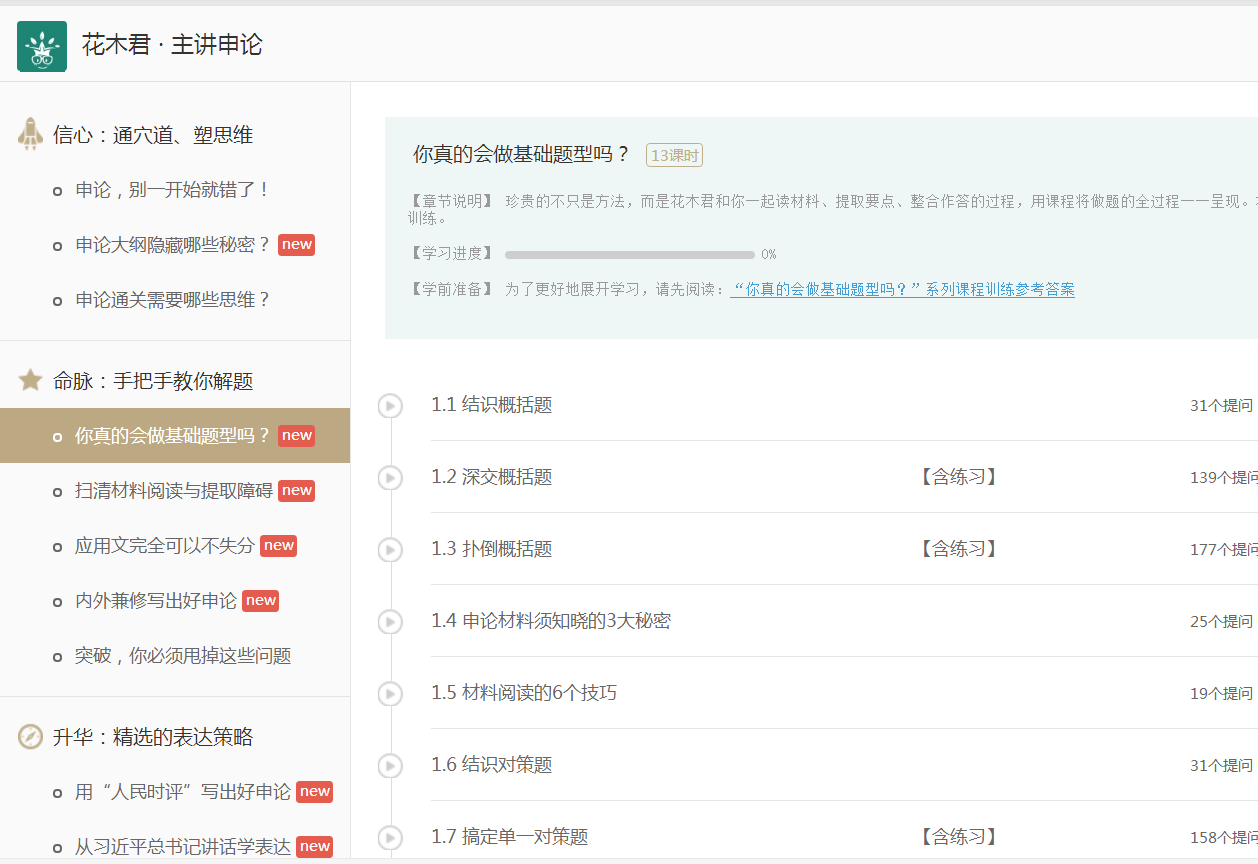The height and width of the screenshot is (864, 1258).
Task: Open 申论通关需要哪些思维？ chapter
Action: point(173,300)
